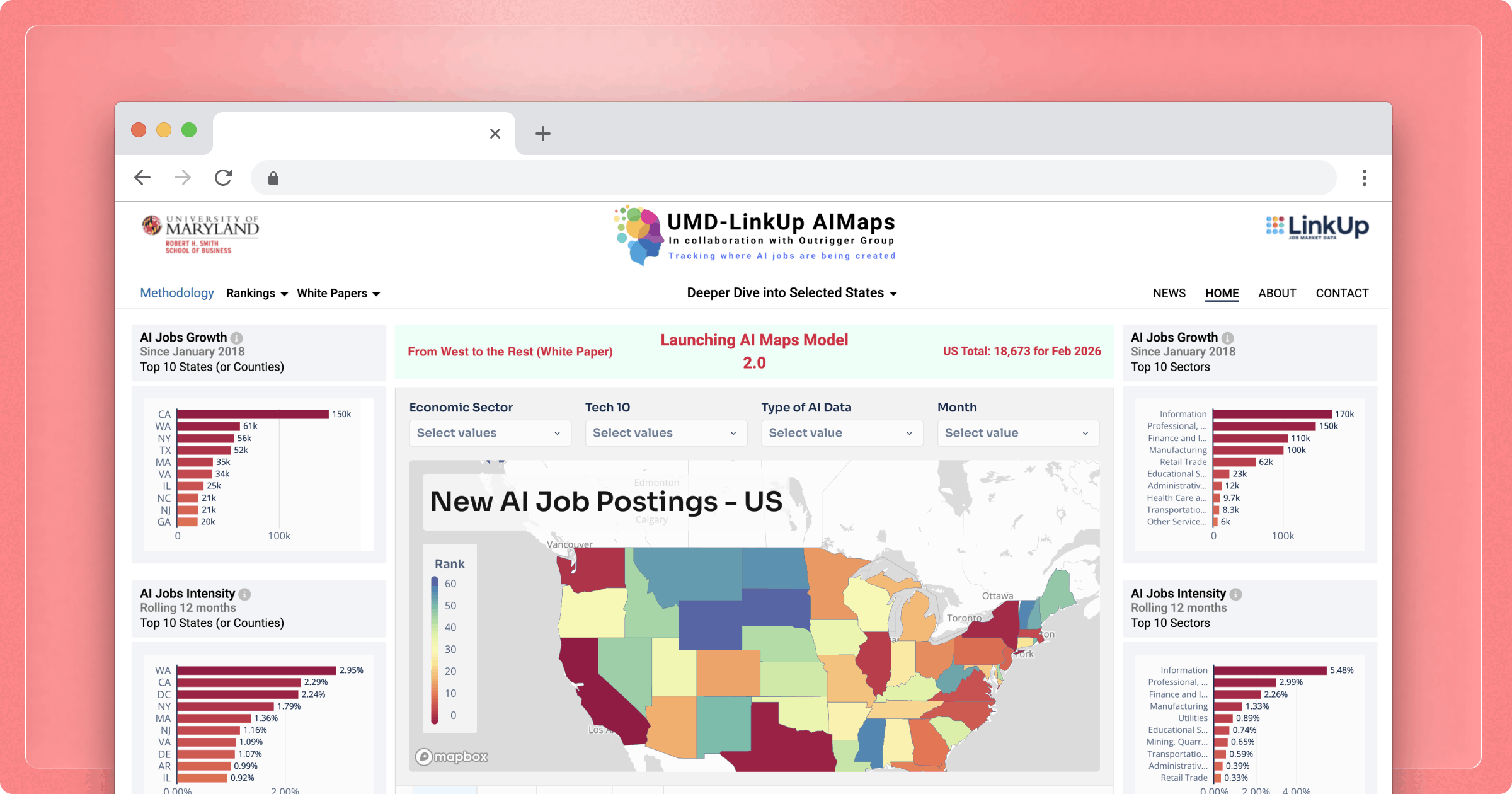This screenshot has height=794, width=1512.
Task: Open the Economic Sector select box
Action: pyautogui.click(x=490, y=433)
